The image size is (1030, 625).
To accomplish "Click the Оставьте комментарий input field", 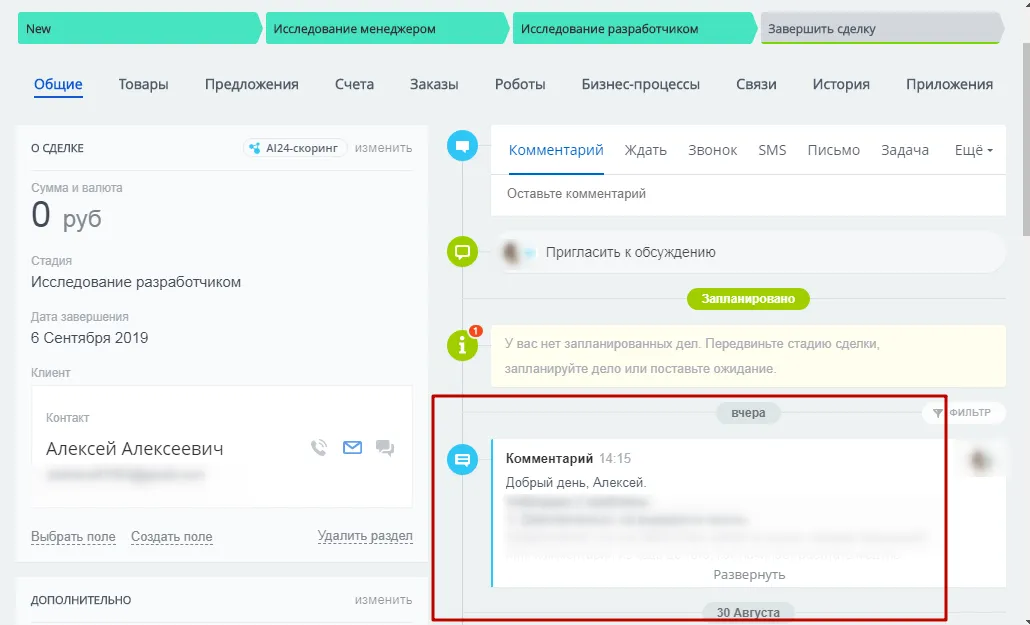I will click(700, 194).
